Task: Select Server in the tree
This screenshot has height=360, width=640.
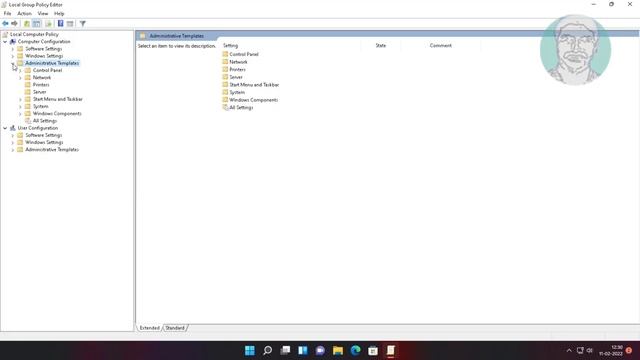Action: point(40,92)
